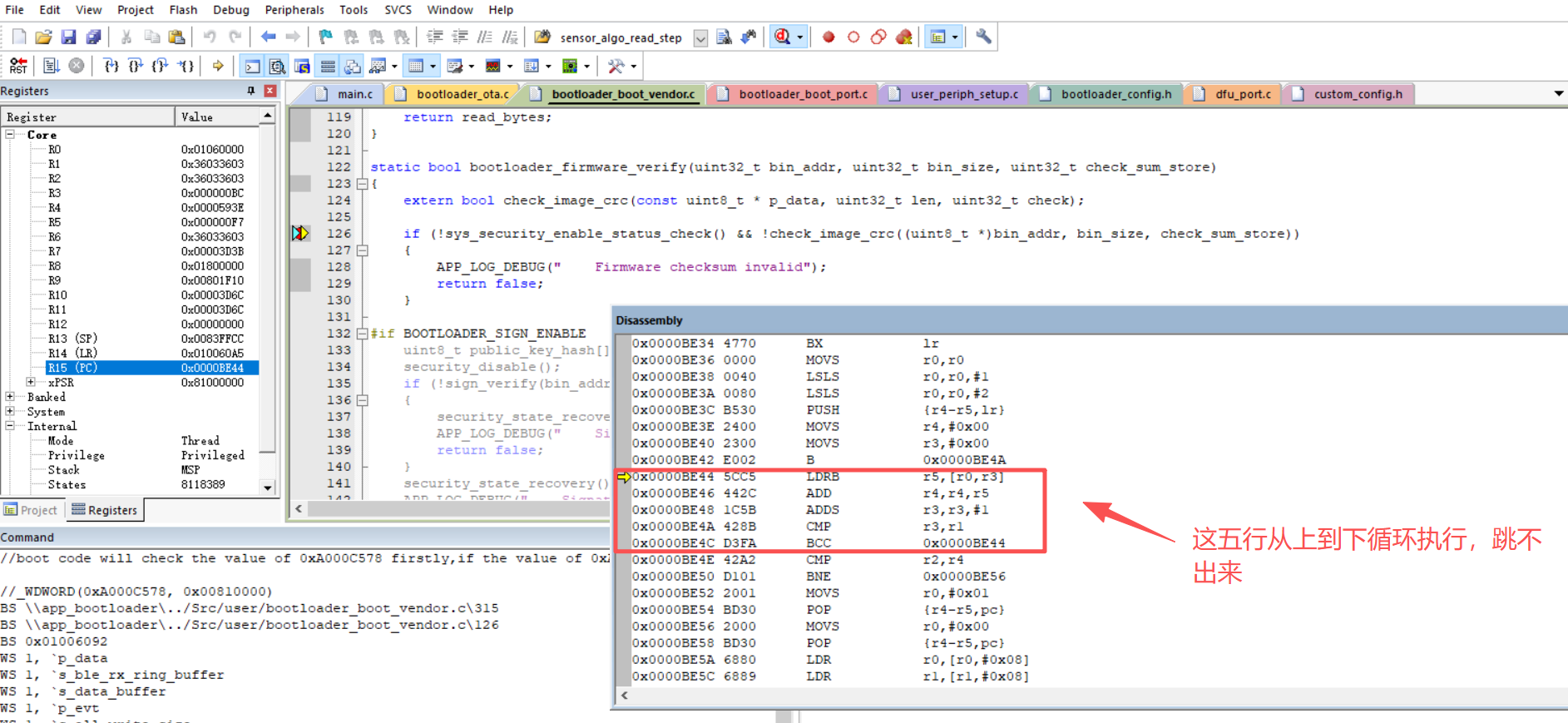Viewport: 1568px width, 723px height.
Task: Click the Insert/Remove Breakpoint red dot icon
Action: click(829, 37)
